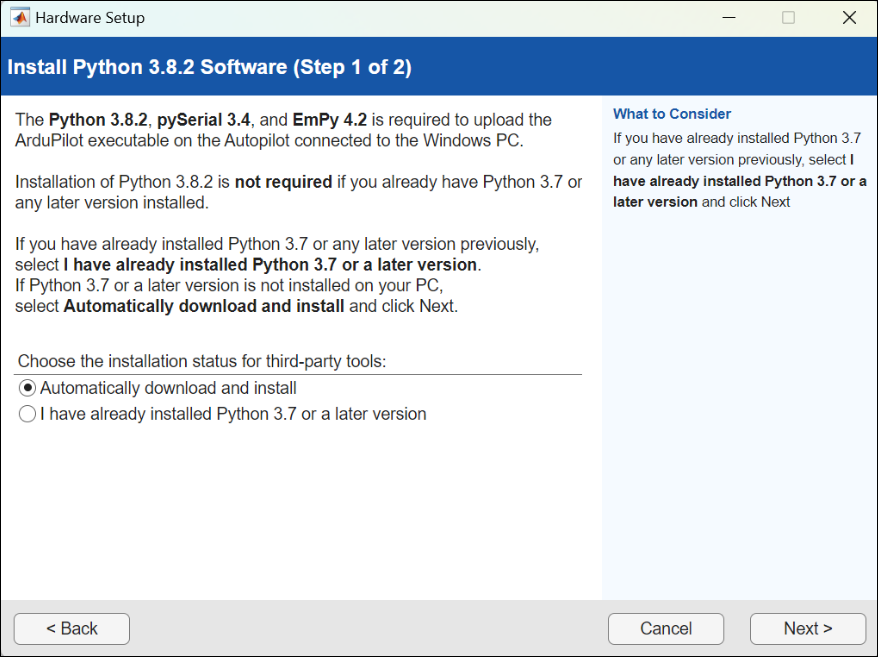Click the bold Automatically download and install paragraph text
Viewport: 878px width, 657px height.
[x=204, y=306]
